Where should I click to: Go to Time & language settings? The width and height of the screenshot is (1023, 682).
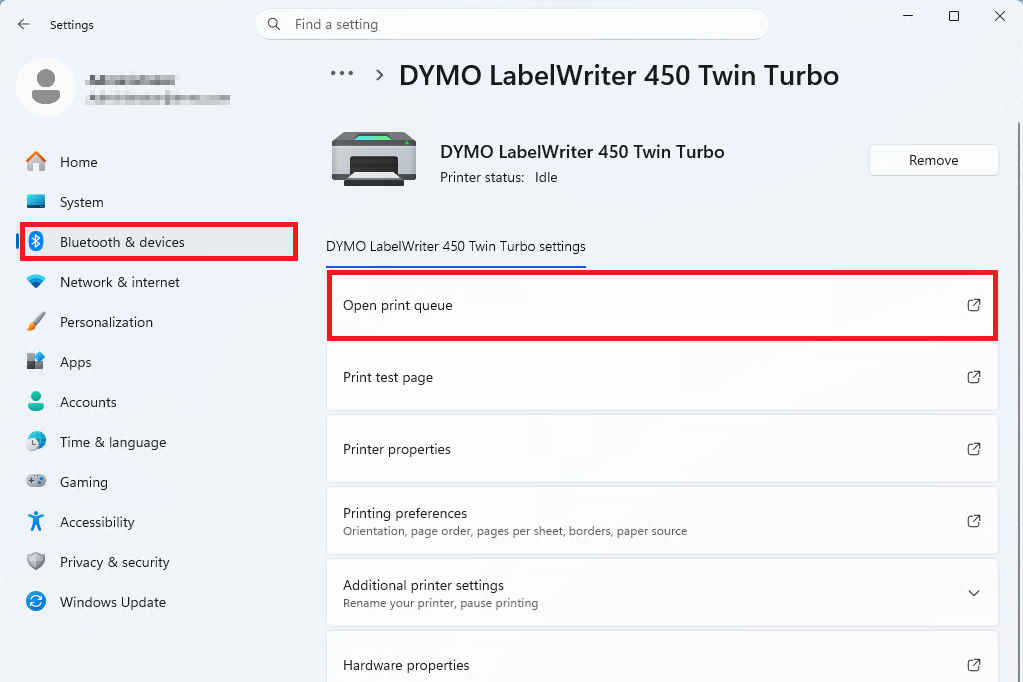tap(158, 442)
